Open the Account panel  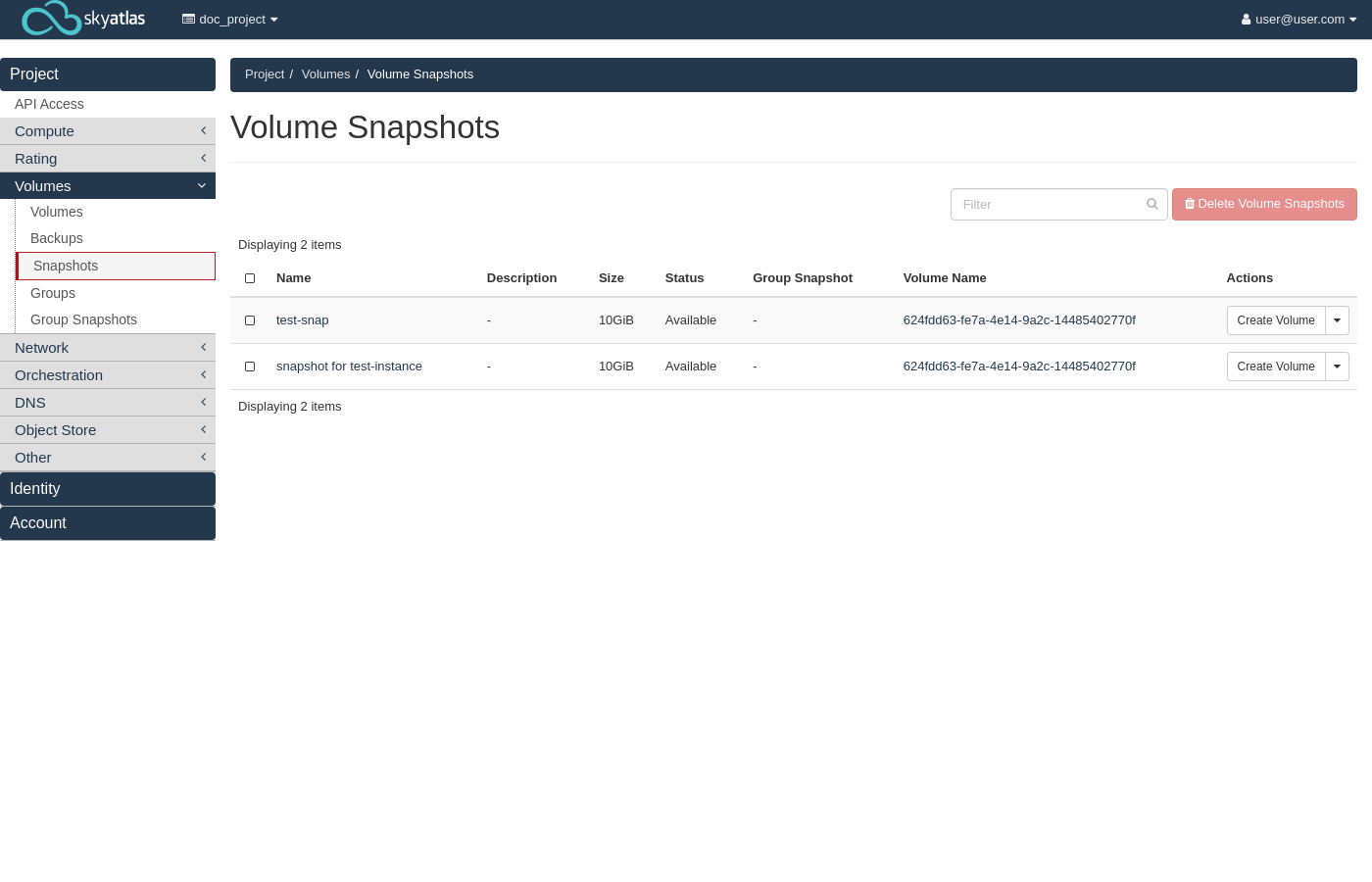pyautogui.click(x=108, y=523)
